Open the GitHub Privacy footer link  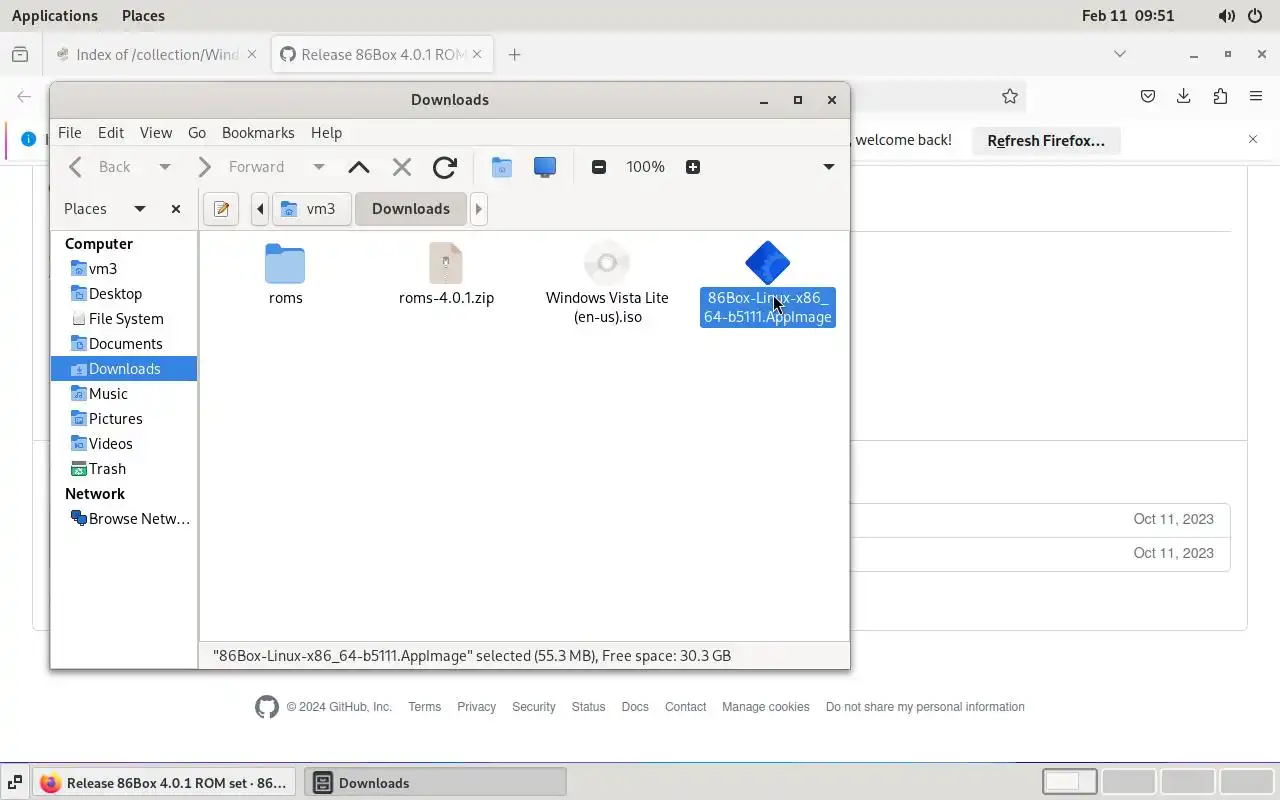click(476, 707)
